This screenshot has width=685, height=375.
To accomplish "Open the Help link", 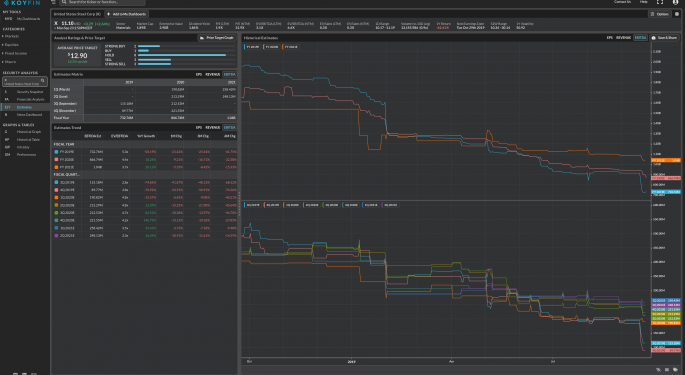I will pos(644,2).
